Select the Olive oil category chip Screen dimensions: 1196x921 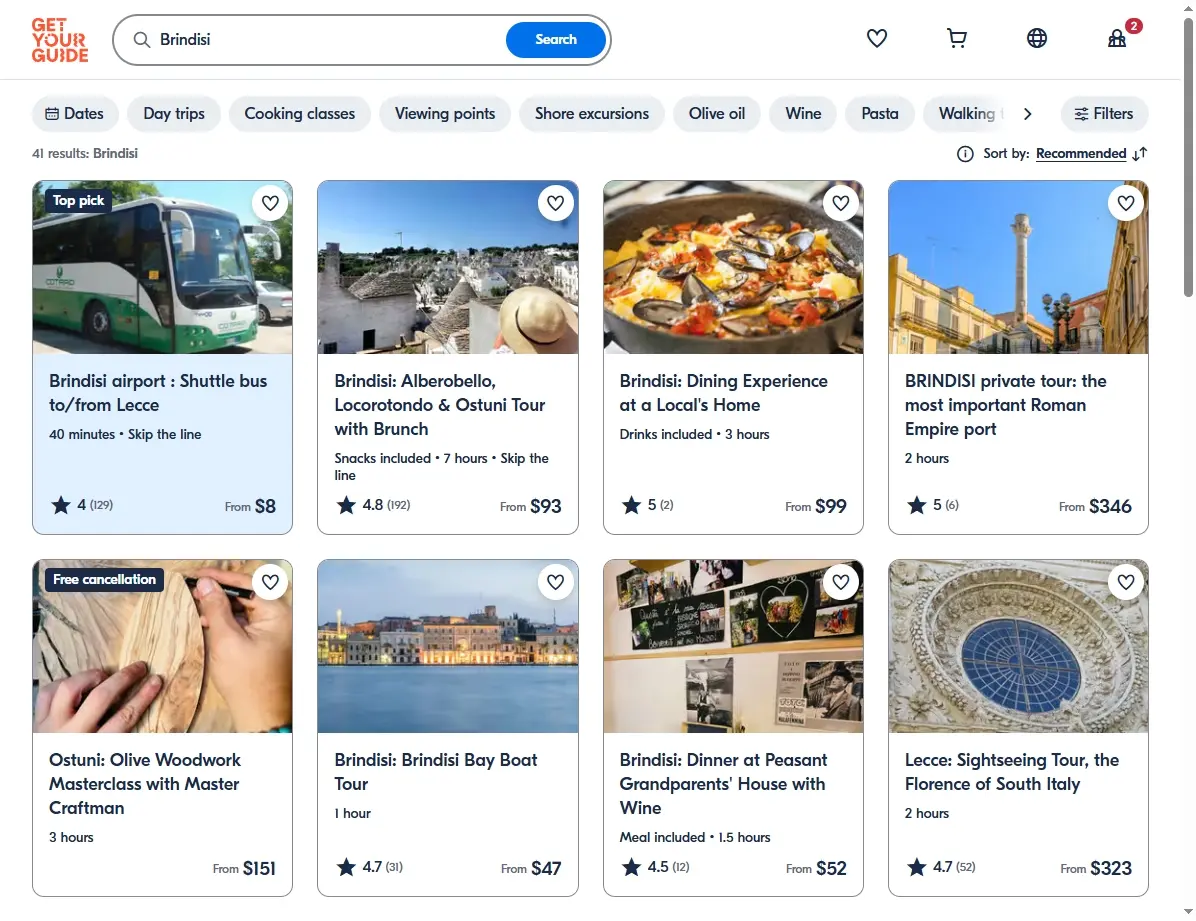[717, 114]
